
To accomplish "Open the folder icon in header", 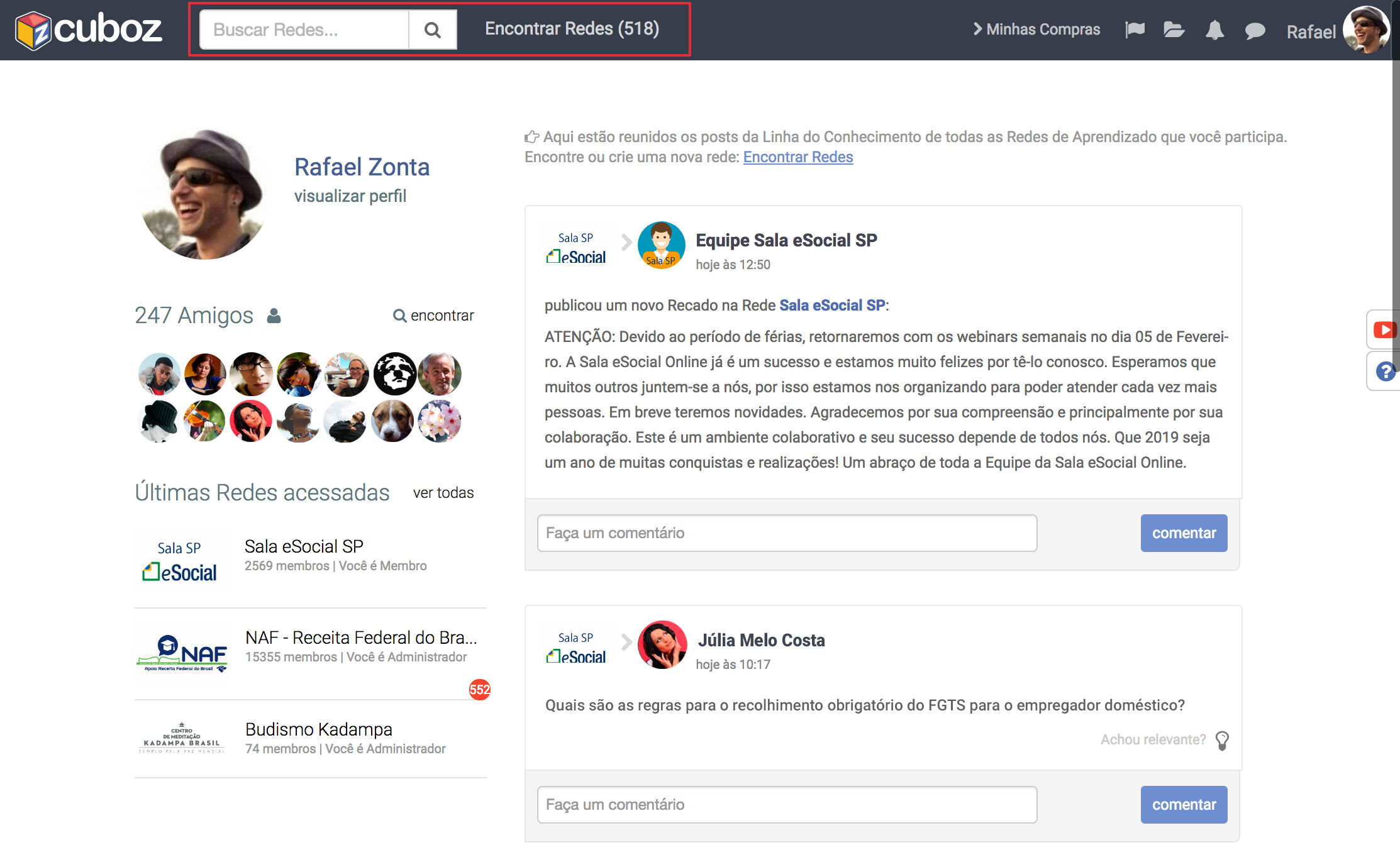I will [x=1174, y=30].
